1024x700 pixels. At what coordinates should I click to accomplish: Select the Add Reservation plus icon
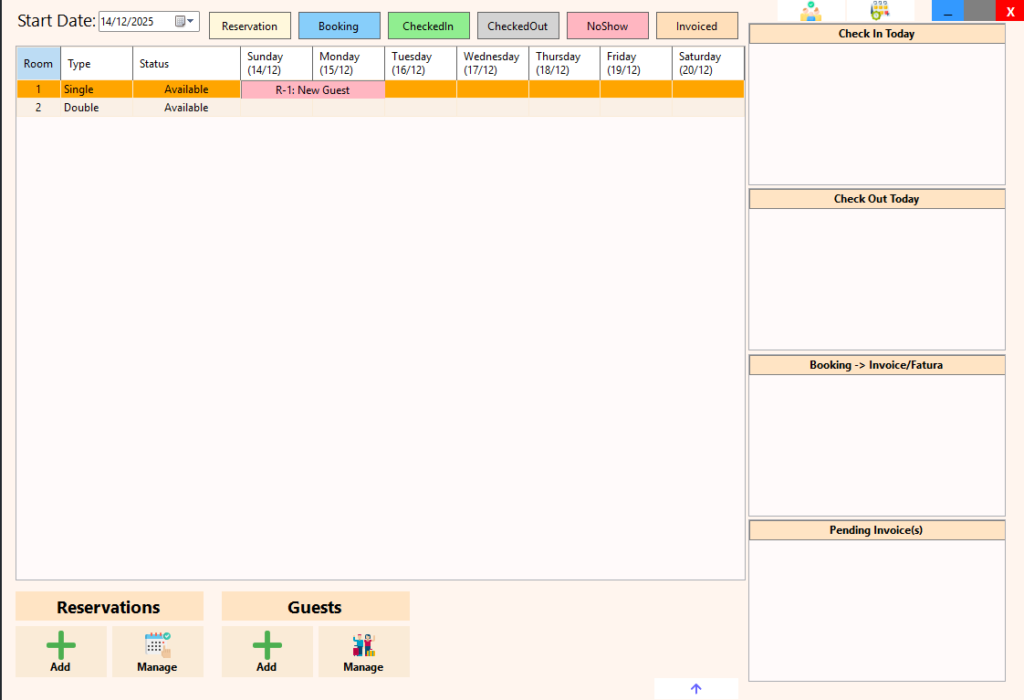pos(60,644)
